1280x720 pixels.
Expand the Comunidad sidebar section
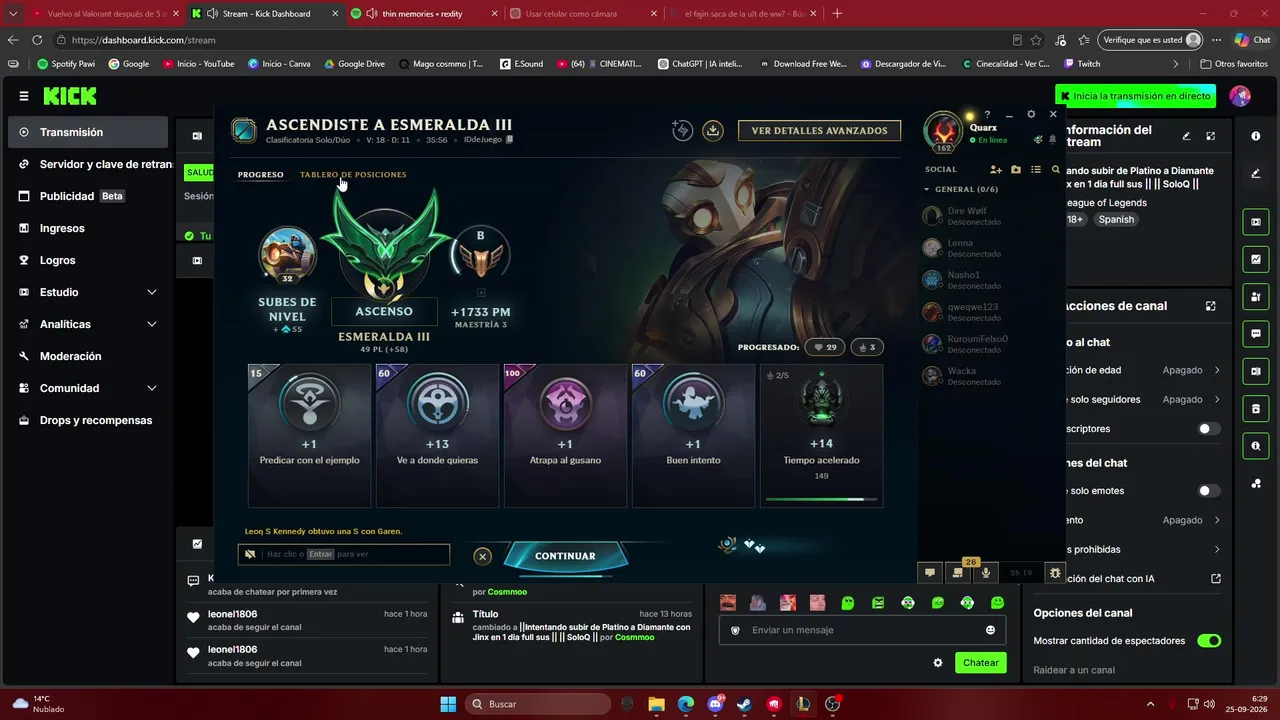tap(152, 388)
